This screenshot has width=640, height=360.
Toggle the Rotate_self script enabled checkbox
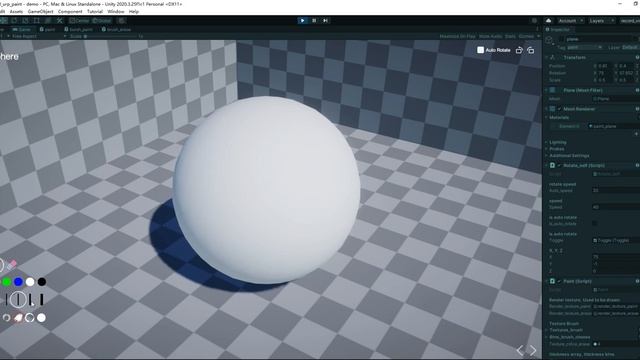pyautogui.click(x=560, y=166)
